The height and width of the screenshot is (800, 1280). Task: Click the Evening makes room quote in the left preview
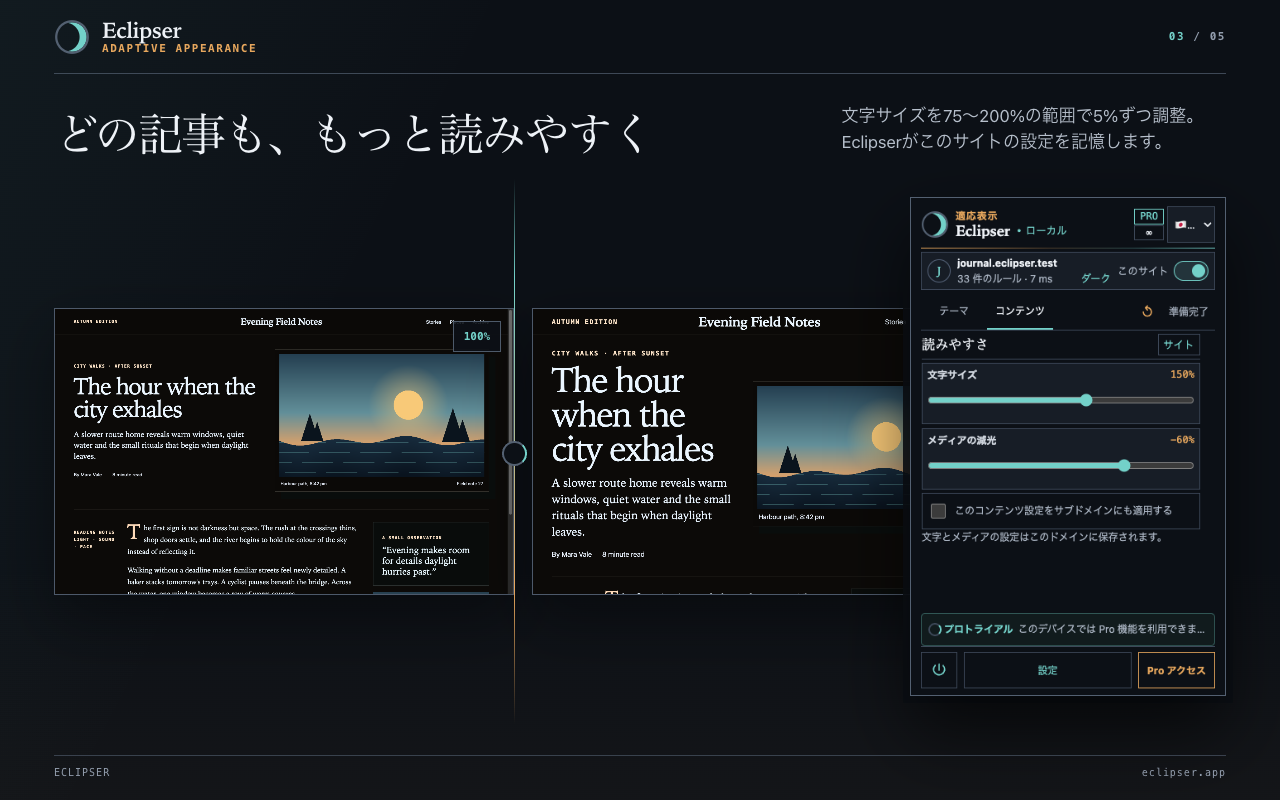click(426, 561)
